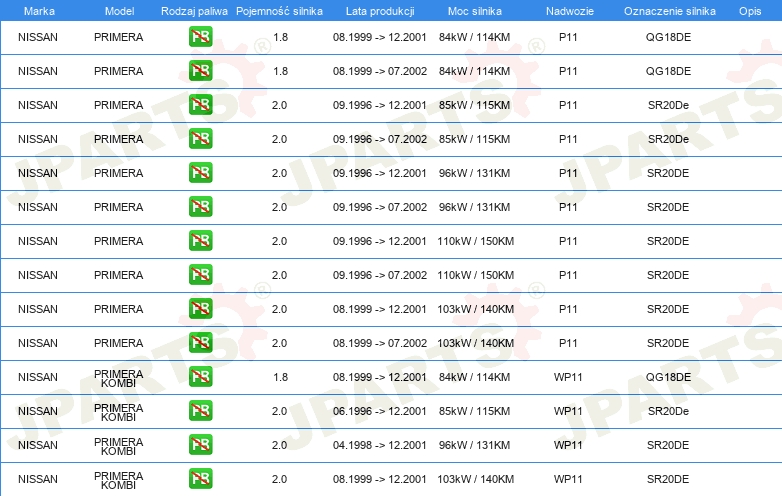Click fuel icon in P11 103kW row ending 07.2002
Image resolution: width=782 pixels, height=496 pixels.
click(200, 343)
